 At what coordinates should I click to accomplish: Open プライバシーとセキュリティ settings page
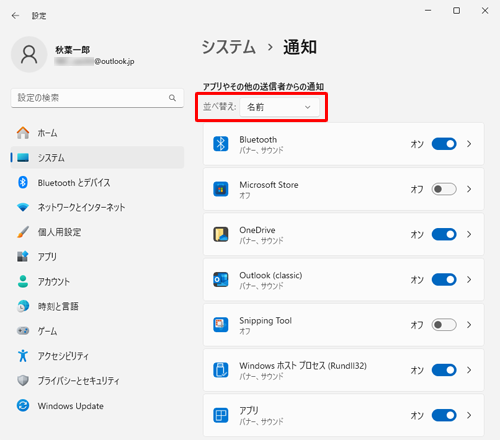[97, 380]
